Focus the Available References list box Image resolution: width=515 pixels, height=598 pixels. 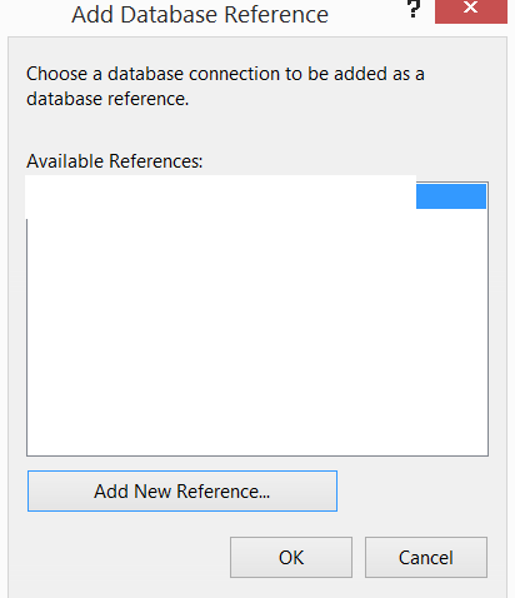258,319
